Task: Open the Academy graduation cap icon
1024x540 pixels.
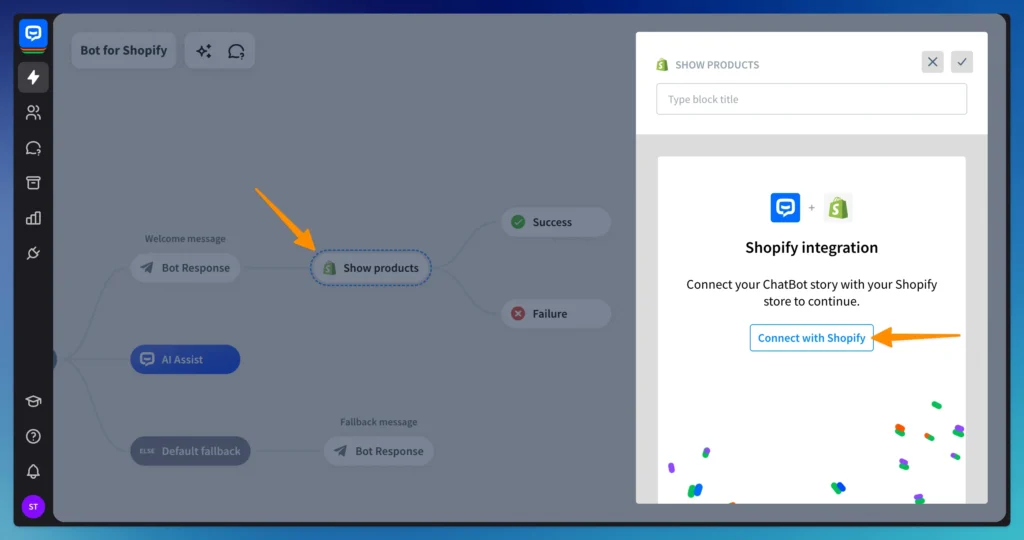Action: click(33, 401)
